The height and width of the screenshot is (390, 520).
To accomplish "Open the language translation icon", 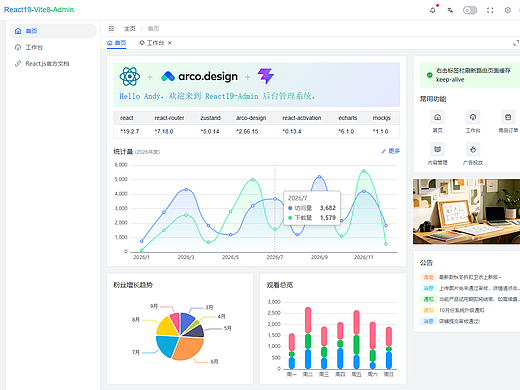I will (x=450, y=10).
